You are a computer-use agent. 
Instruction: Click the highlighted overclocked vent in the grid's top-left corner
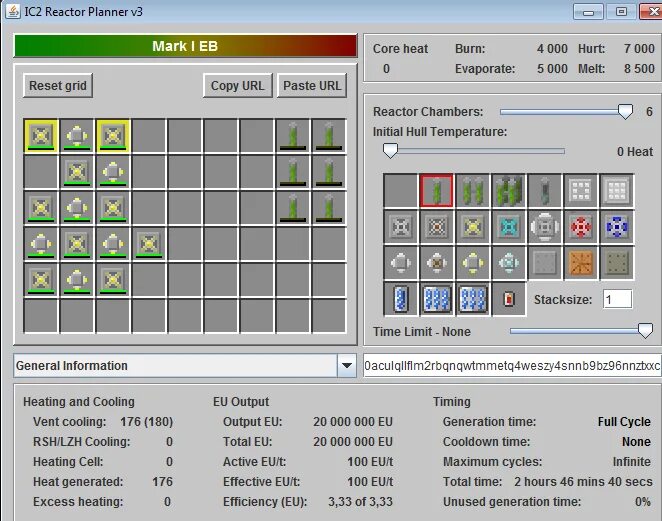click(x=41, y=136)
